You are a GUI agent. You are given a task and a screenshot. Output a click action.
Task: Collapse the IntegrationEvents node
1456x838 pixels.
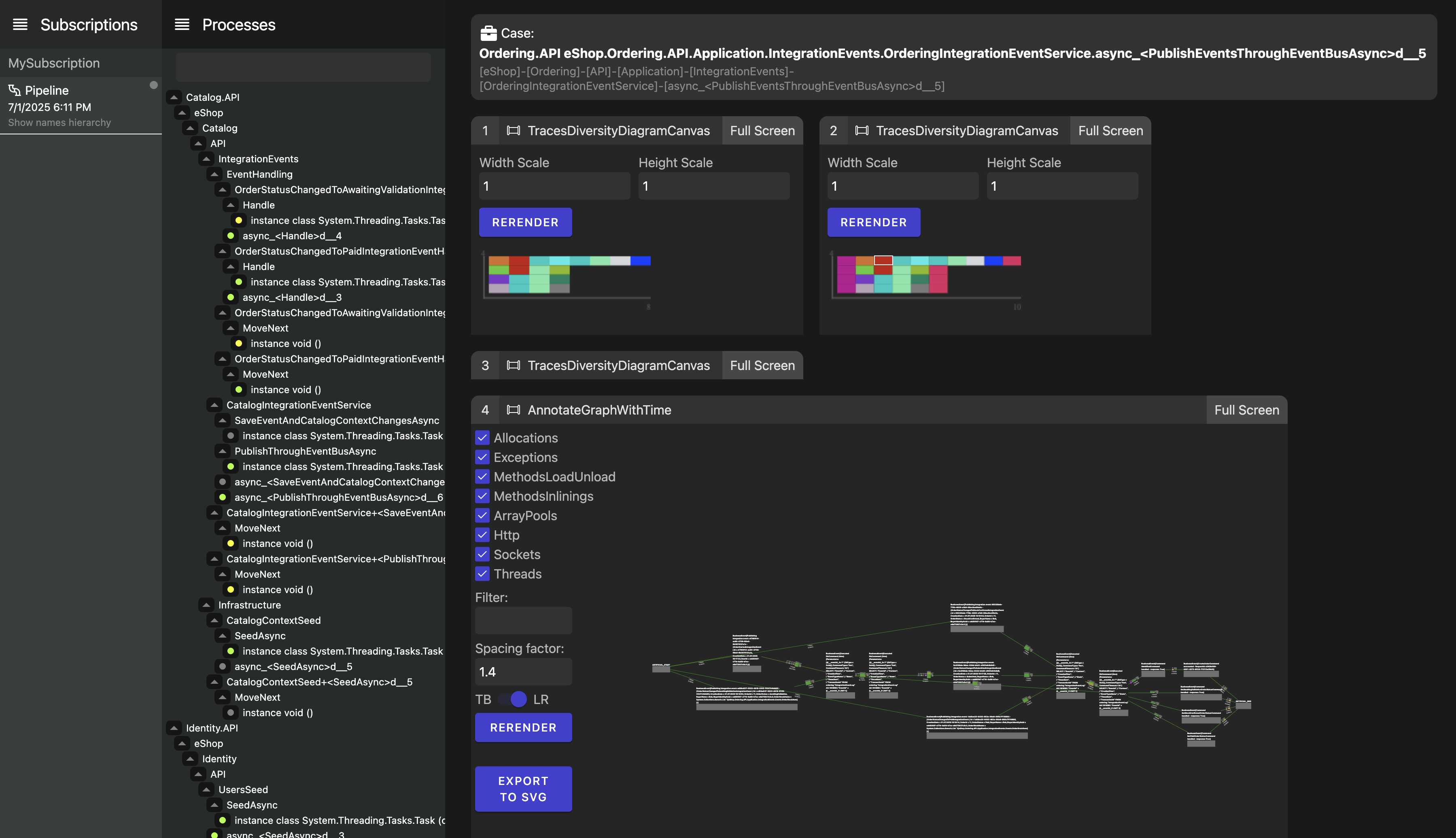pos(206,159)
